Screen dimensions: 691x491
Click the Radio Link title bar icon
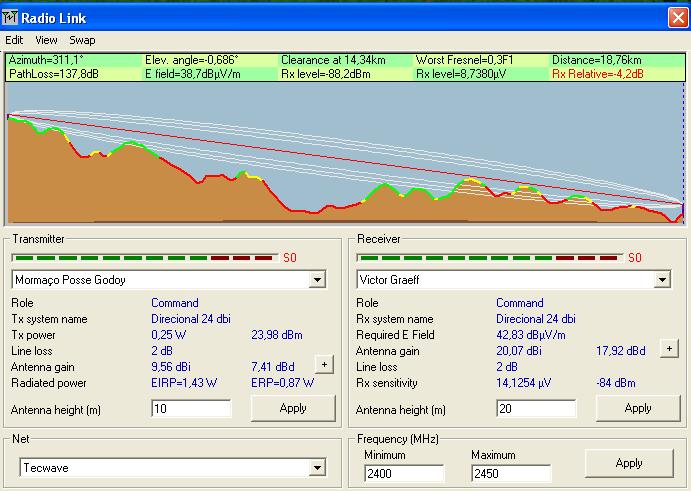coord(12,16)
